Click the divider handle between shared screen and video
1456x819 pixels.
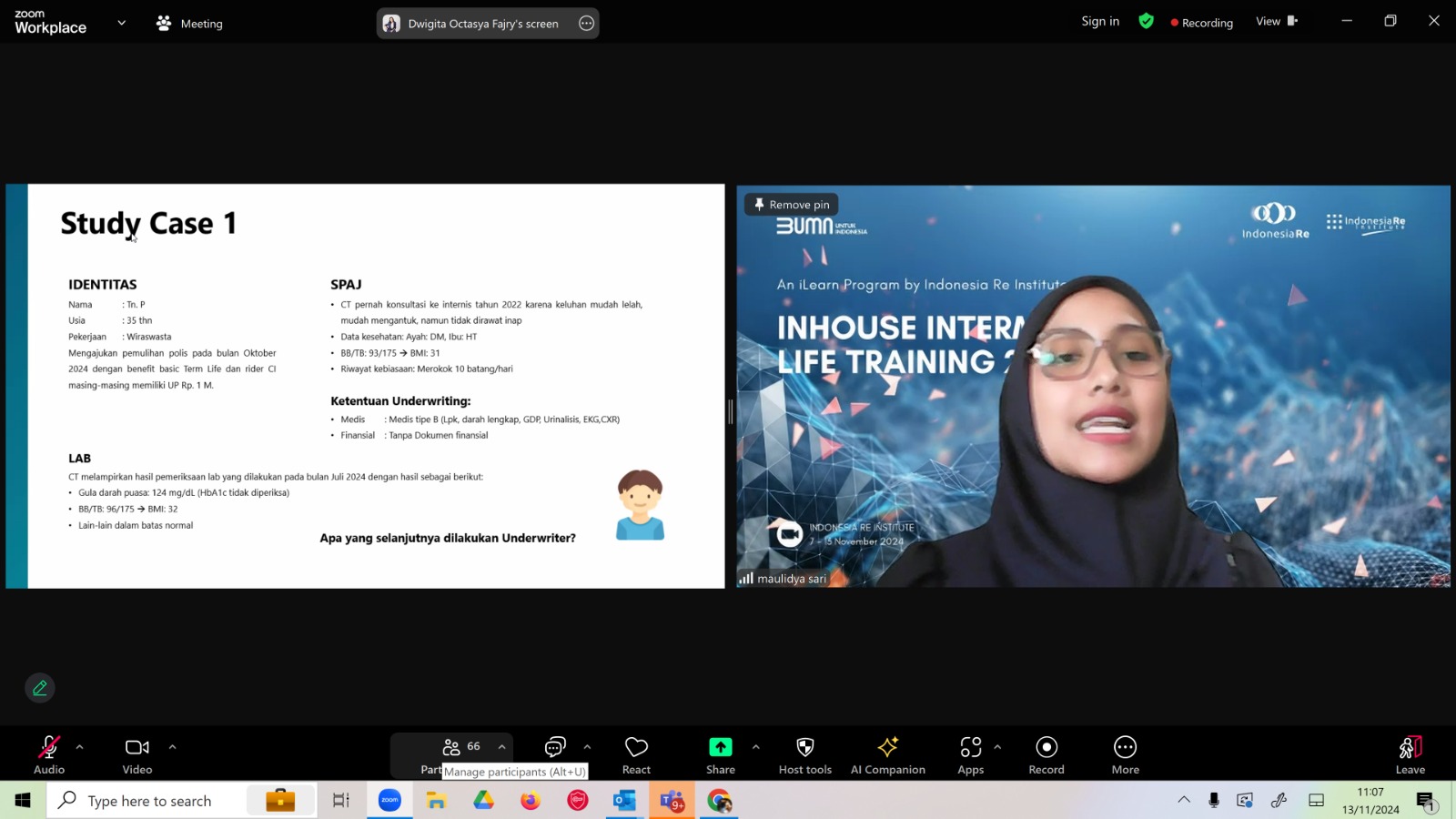pyautogui.click(x=731, y=411)
